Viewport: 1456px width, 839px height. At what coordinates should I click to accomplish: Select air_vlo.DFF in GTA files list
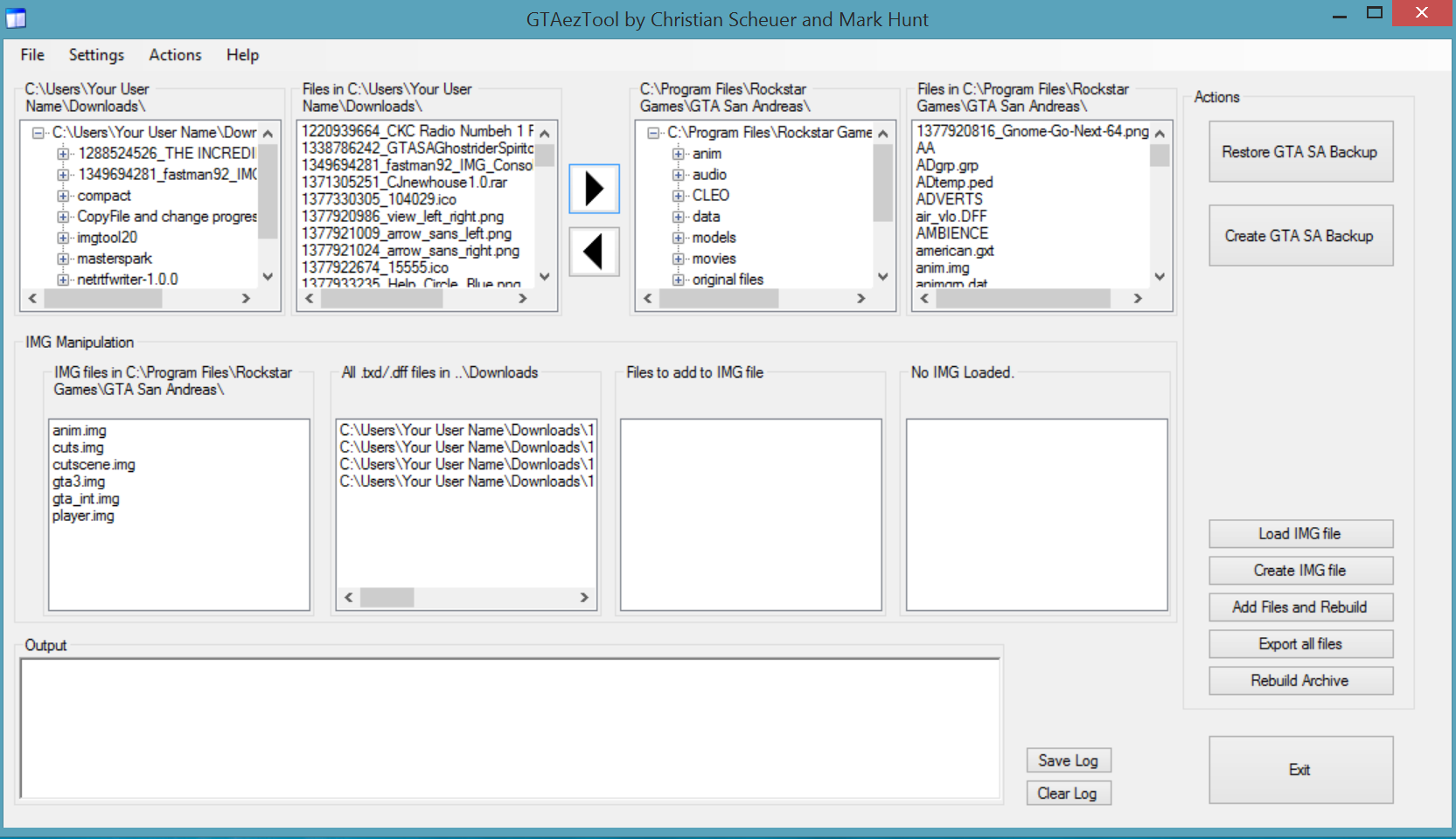[x=951, y=217]
